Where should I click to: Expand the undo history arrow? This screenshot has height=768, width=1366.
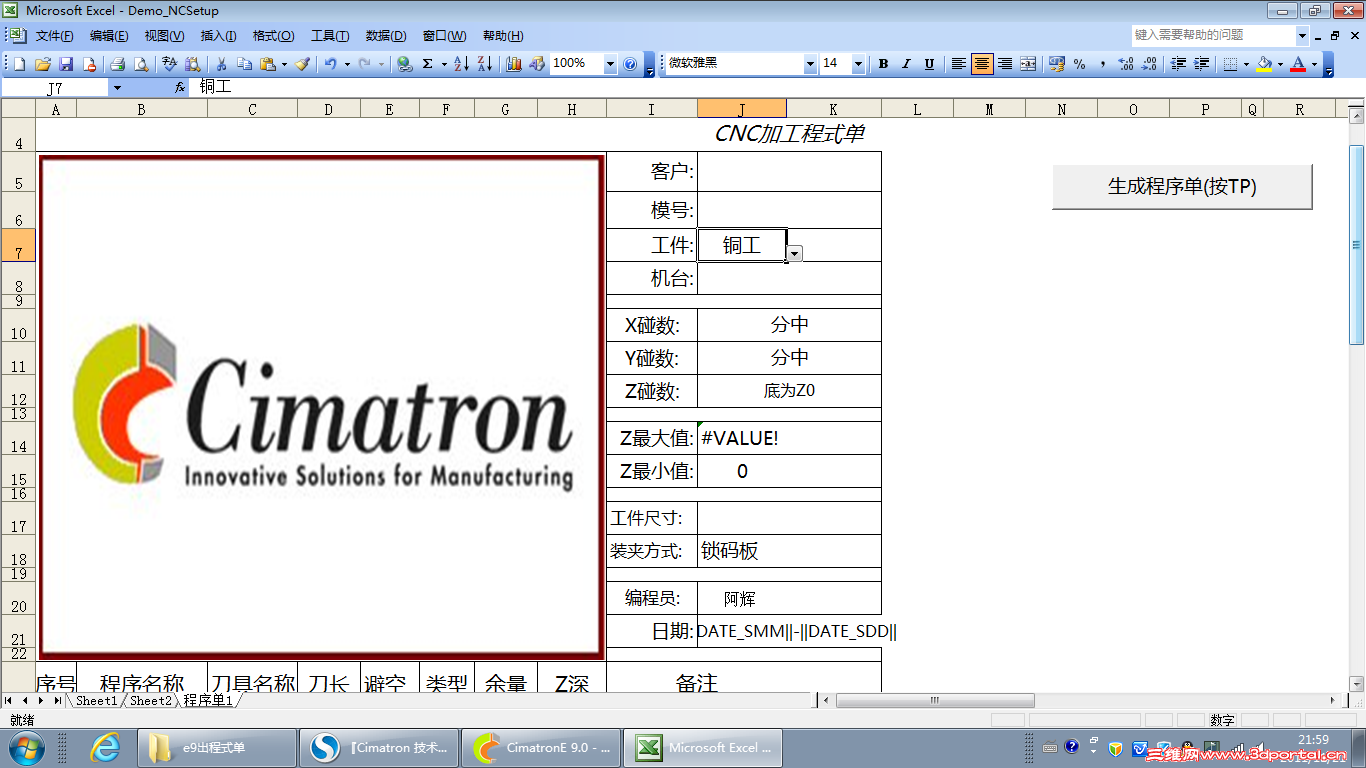[x=346, y=64]
